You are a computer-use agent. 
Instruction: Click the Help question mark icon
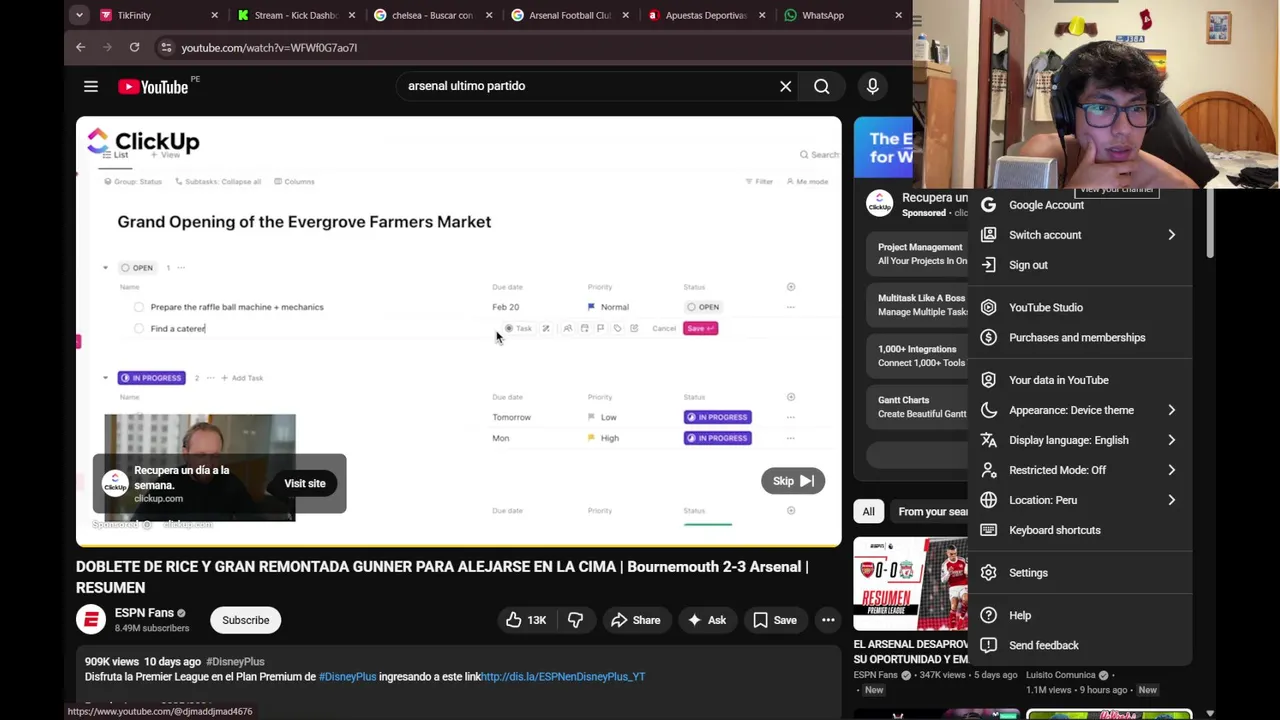pos(988,615)
